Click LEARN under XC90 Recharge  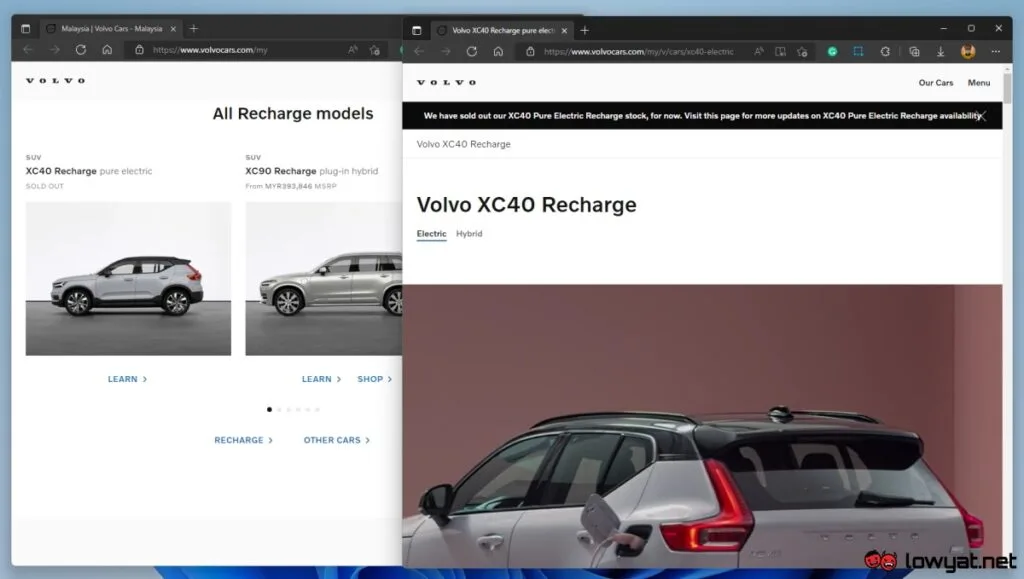(x=321, y=379)
